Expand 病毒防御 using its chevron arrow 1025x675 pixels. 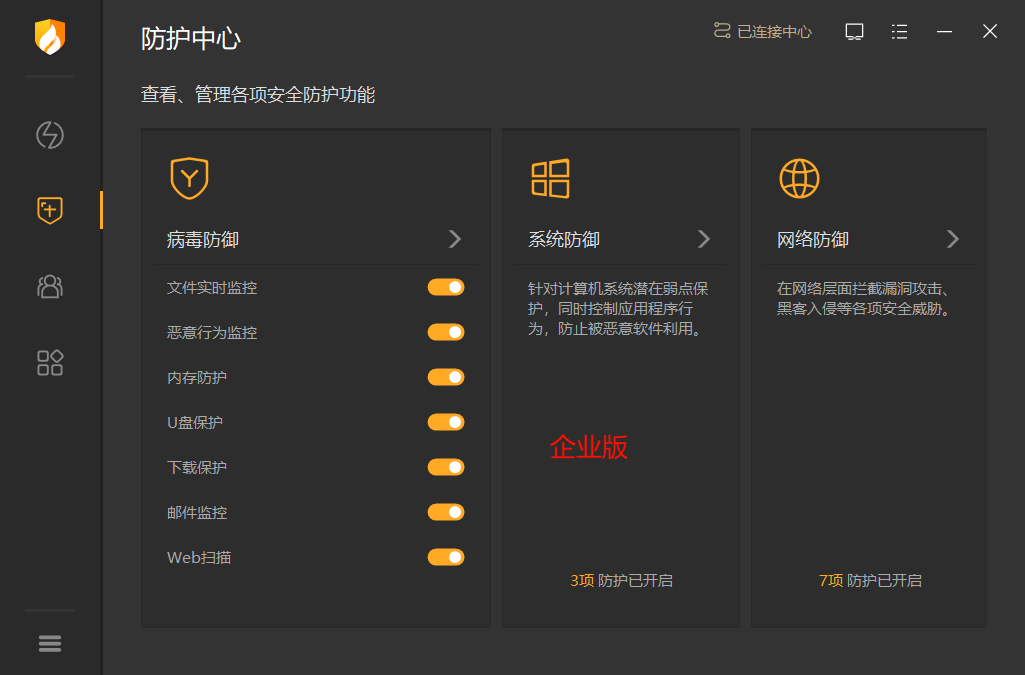point(455,239)
